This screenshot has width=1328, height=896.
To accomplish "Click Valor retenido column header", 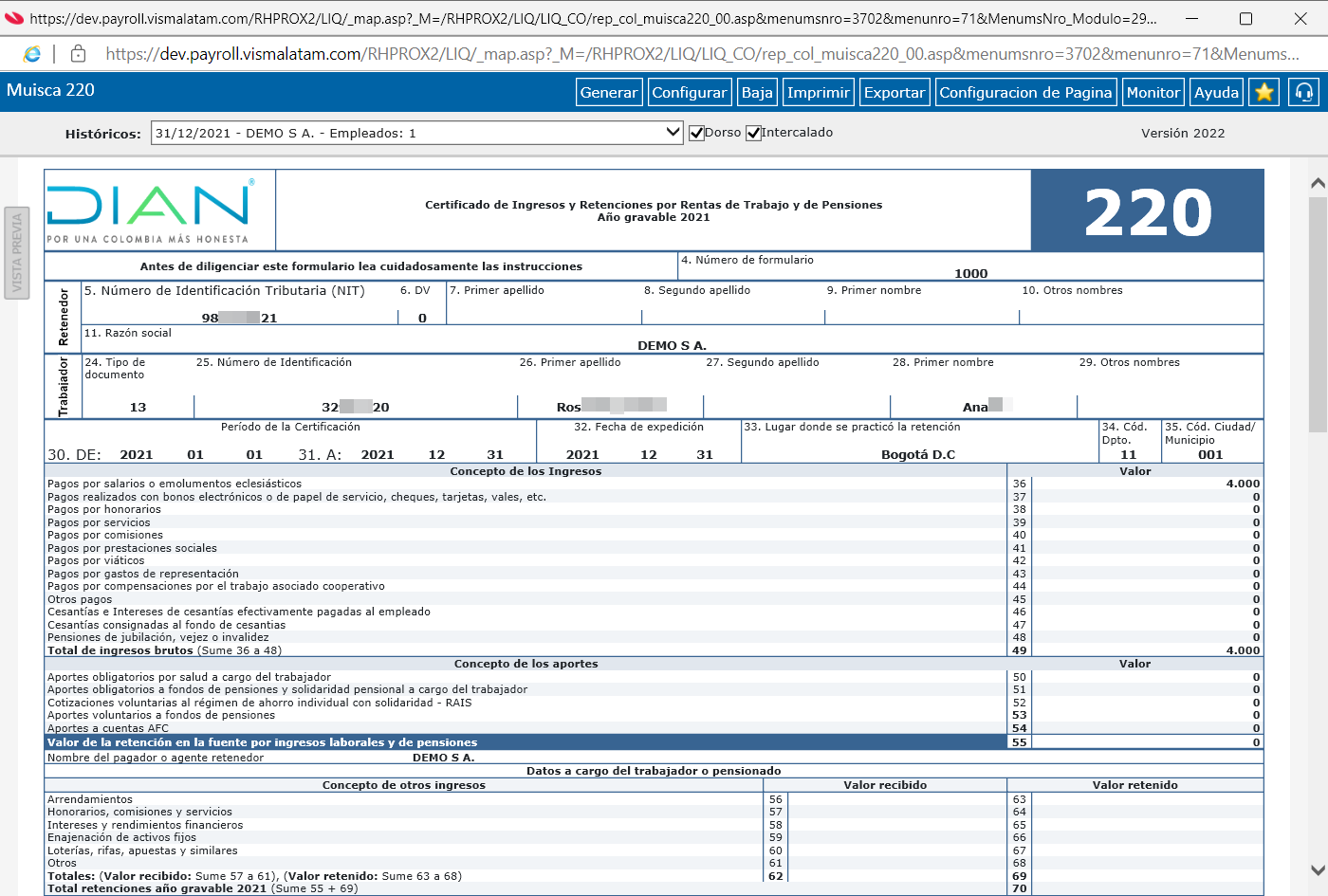I will pyautogui.click(x=1134, y=785).
